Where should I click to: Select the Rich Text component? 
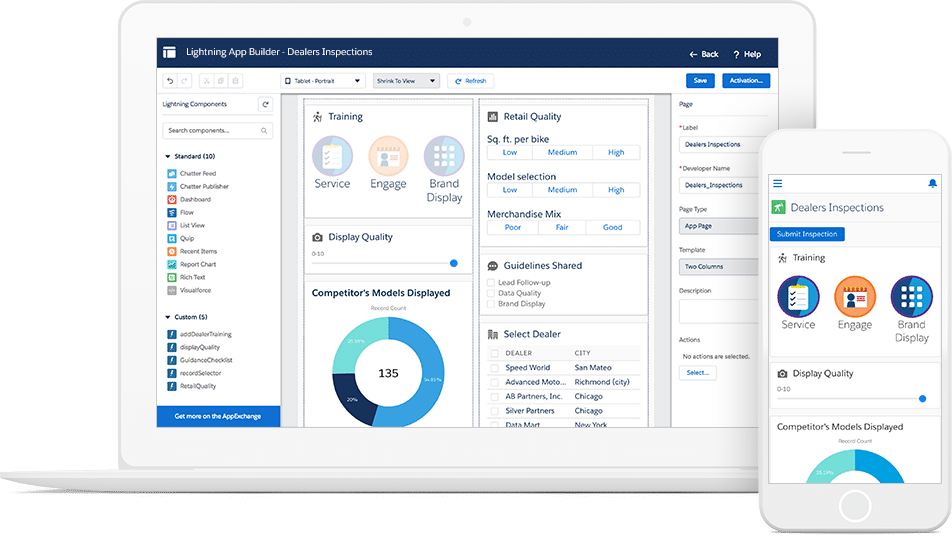pos(186,278)
